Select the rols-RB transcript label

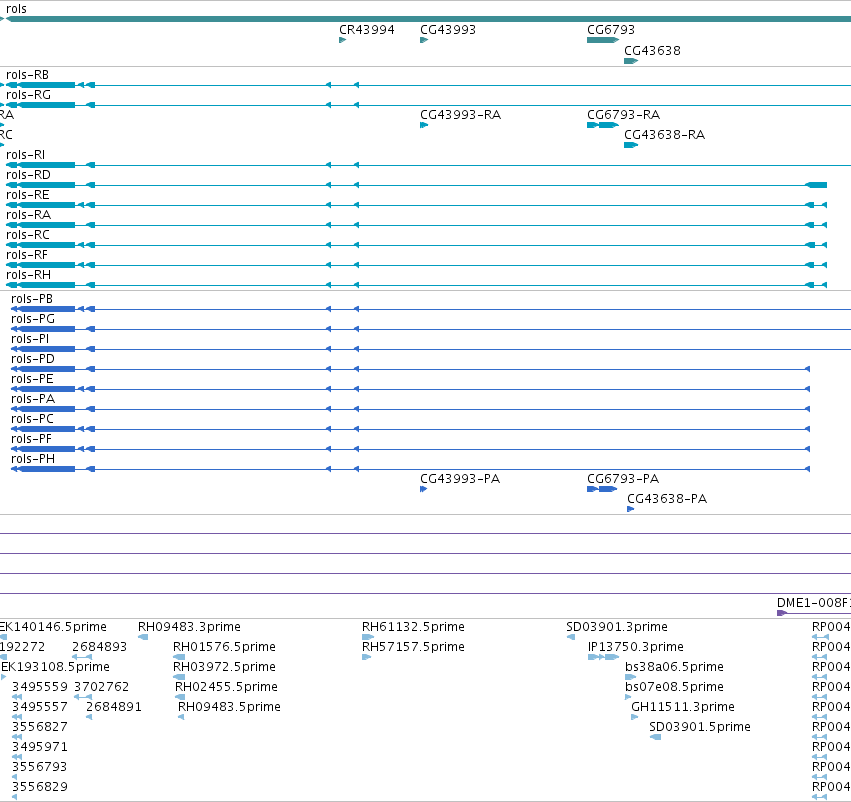[x=27, y=74]
